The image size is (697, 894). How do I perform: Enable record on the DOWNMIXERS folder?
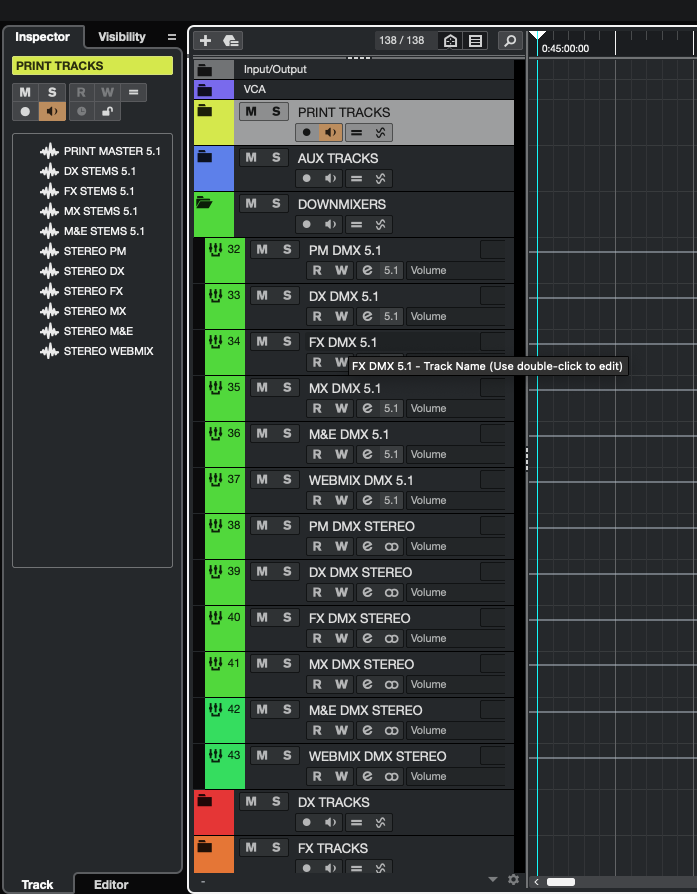point(307,224)
